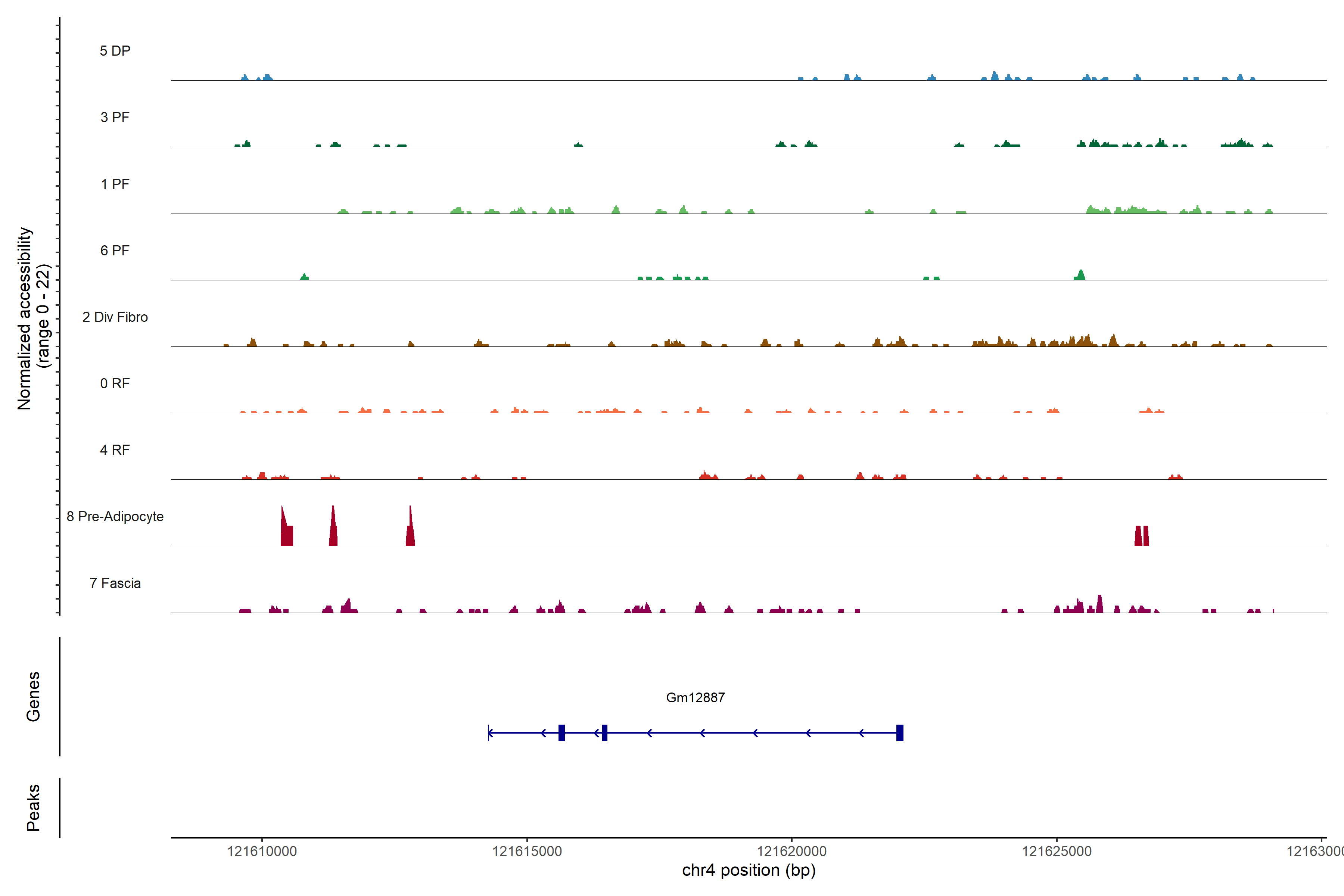Click the 0 RF track label
The height and width of the screenshot is (896, 1344).
point(115,383)
